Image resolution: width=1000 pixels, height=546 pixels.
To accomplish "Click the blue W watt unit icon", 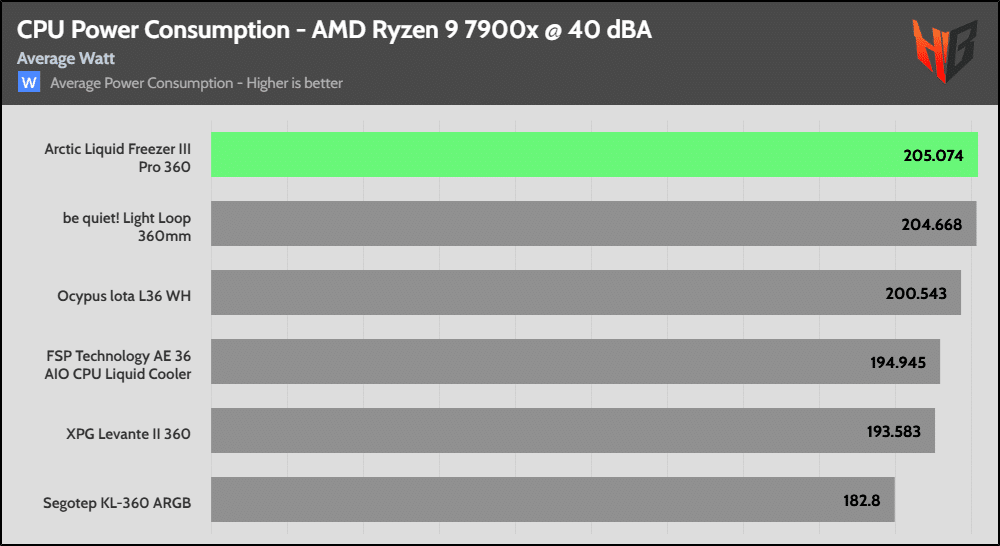I will 29,83.
